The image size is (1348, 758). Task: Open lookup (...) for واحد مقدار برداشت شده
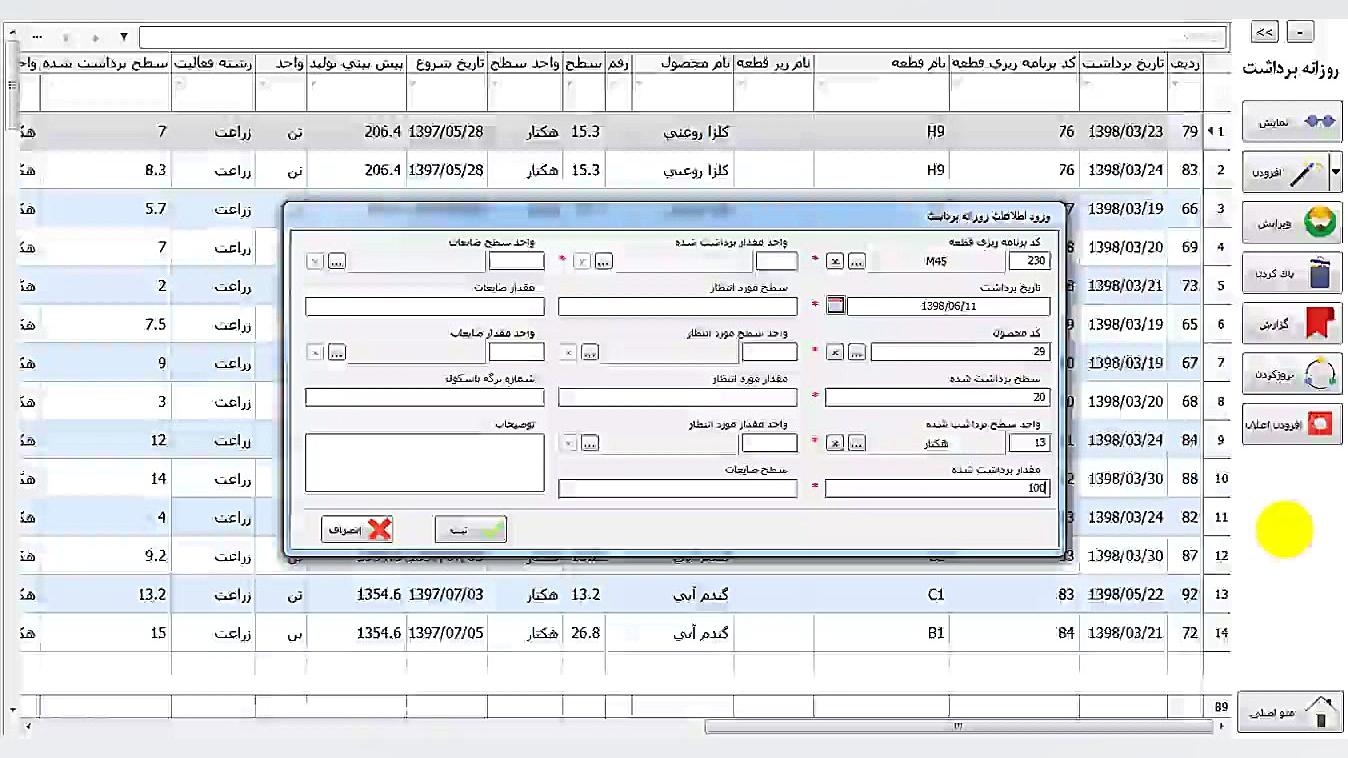coord(603,261)
